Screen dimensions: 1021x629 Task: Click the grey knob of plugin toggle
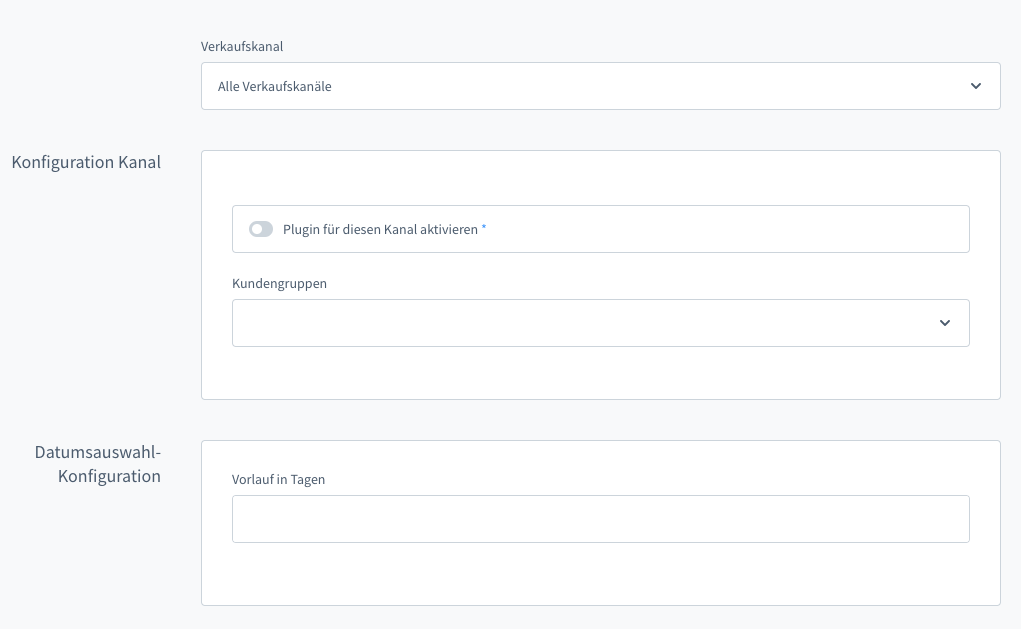[257, 229]
